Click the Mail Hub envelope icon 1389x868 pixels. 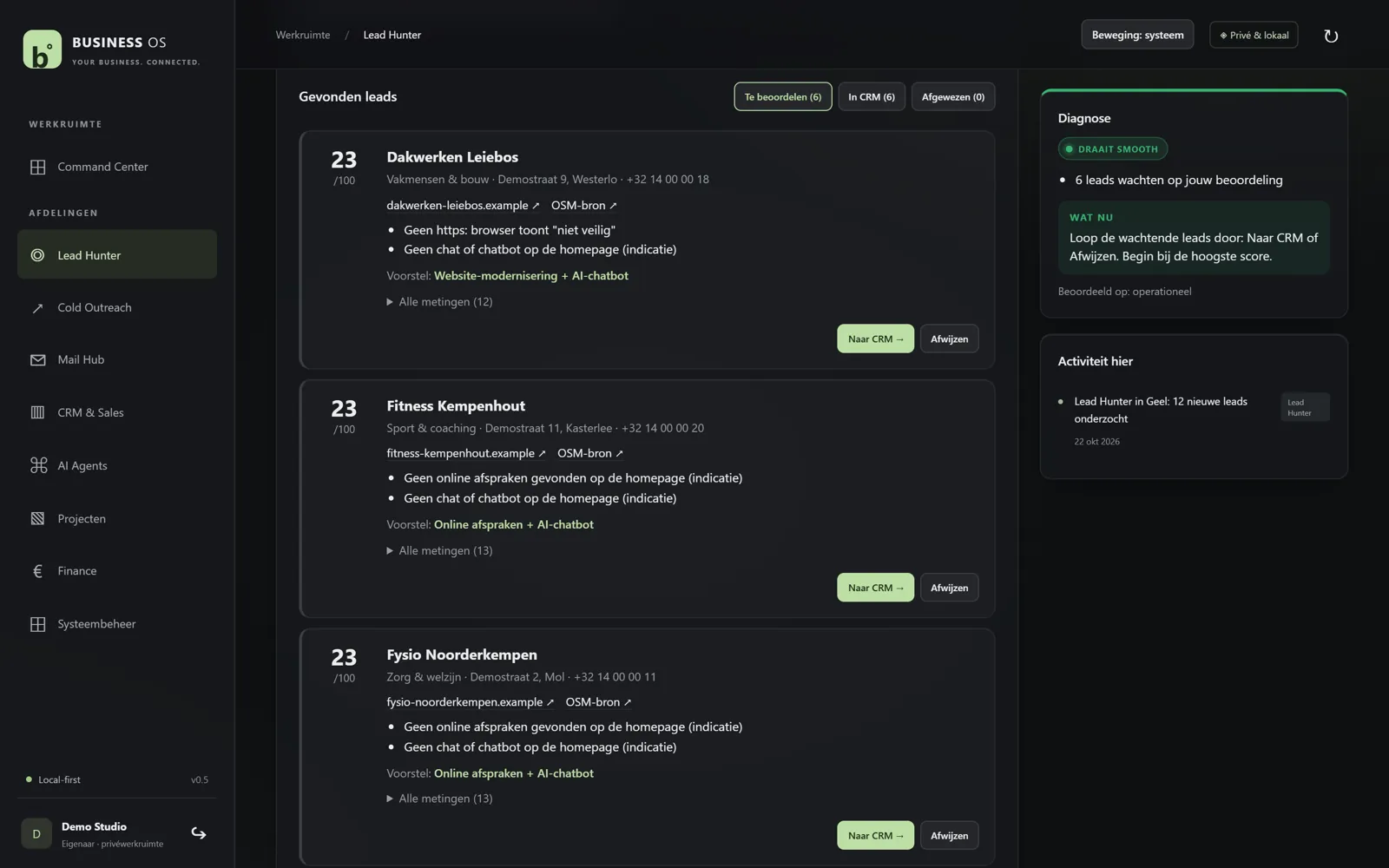tap(37, 360)
